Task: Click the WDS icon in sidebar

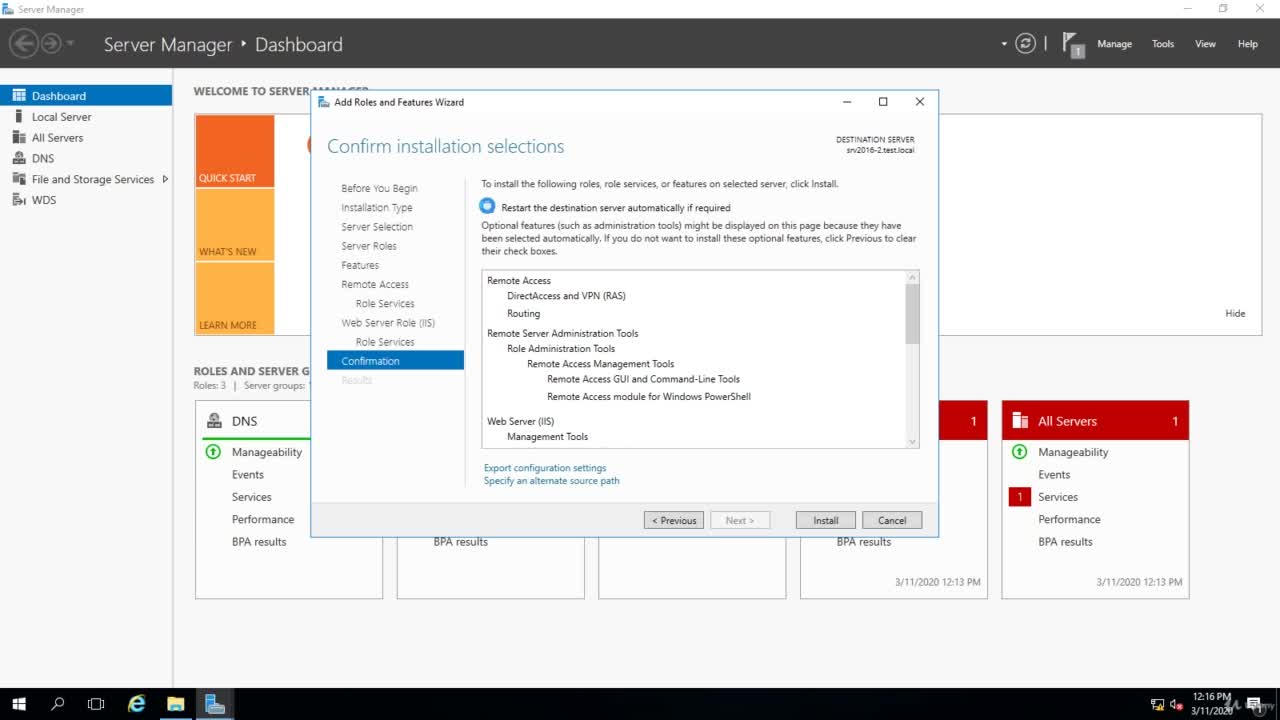Action: [x=18, y=200]
